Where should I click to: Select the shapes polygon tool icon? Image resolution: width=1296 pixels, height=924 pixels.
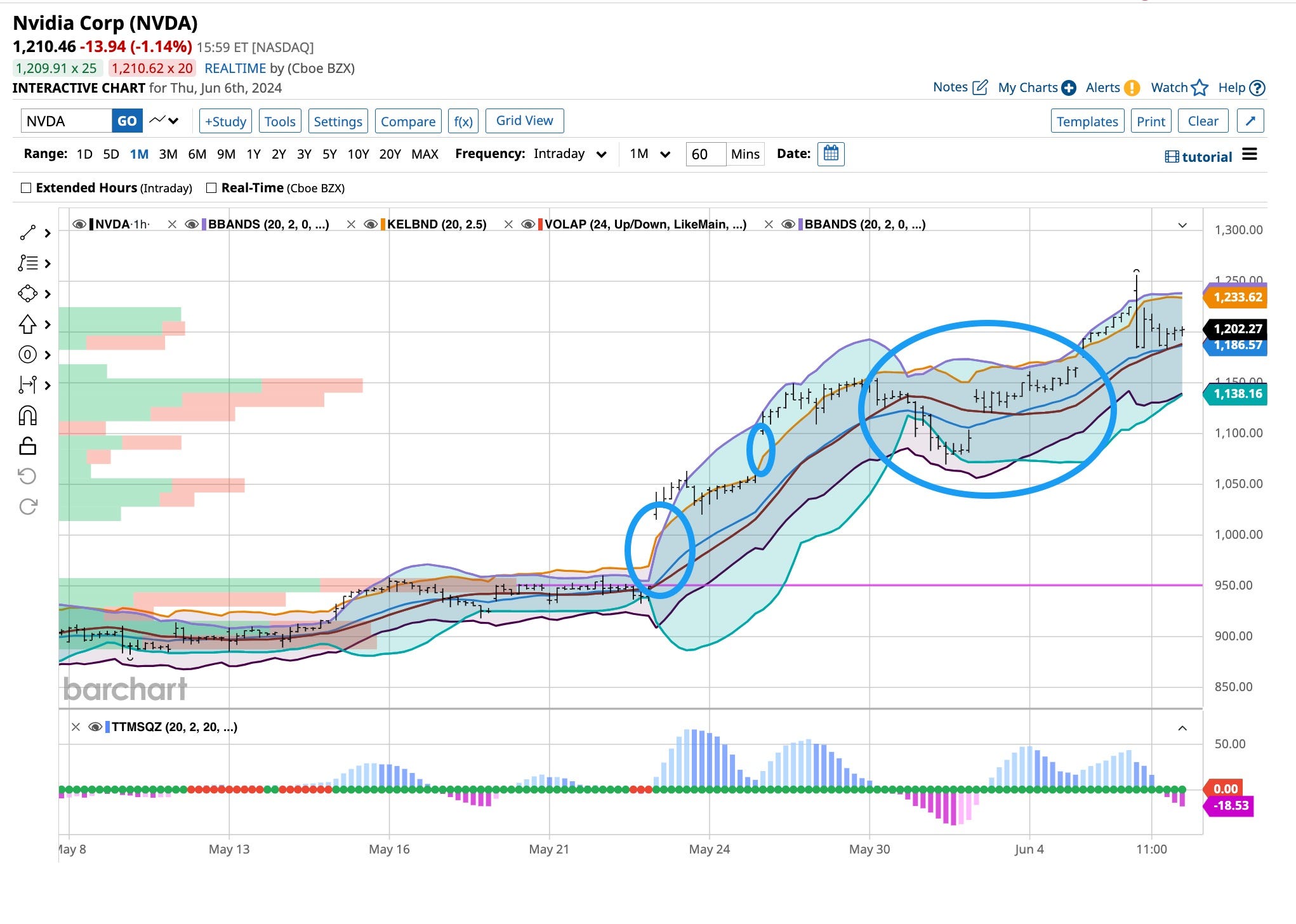27,293
